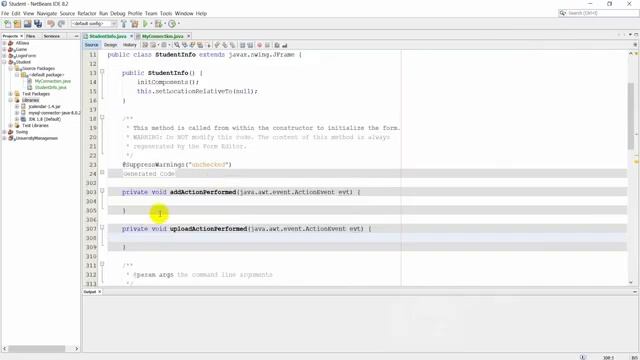The image size is (640, 360).
Task: Select the MyConnection.java editor tab
Action: point(162,36)
